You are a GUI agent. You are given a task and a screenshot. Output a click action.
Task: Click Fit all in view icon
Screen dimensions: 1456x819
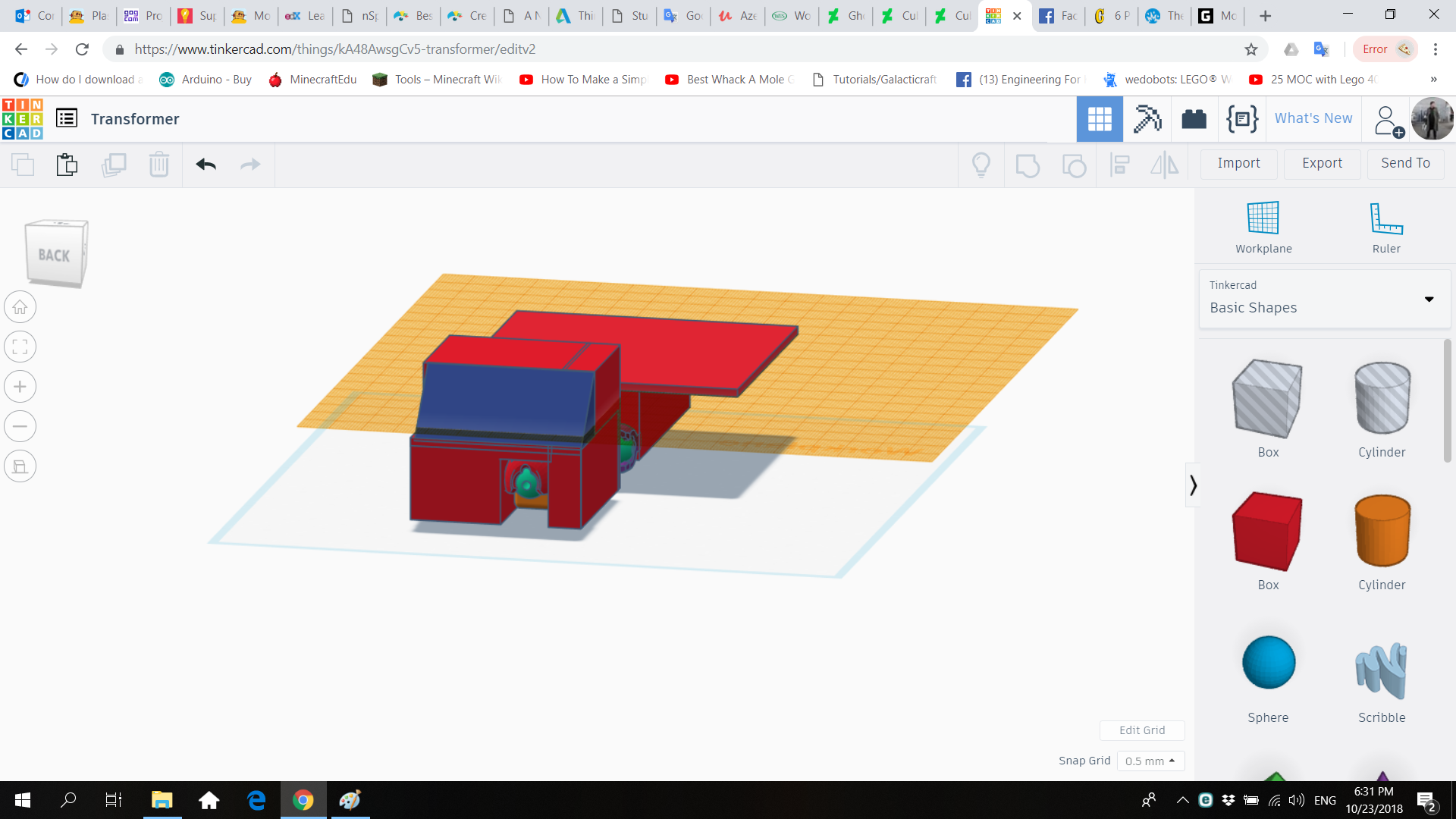pyautogui.click(x=20, y=347)
